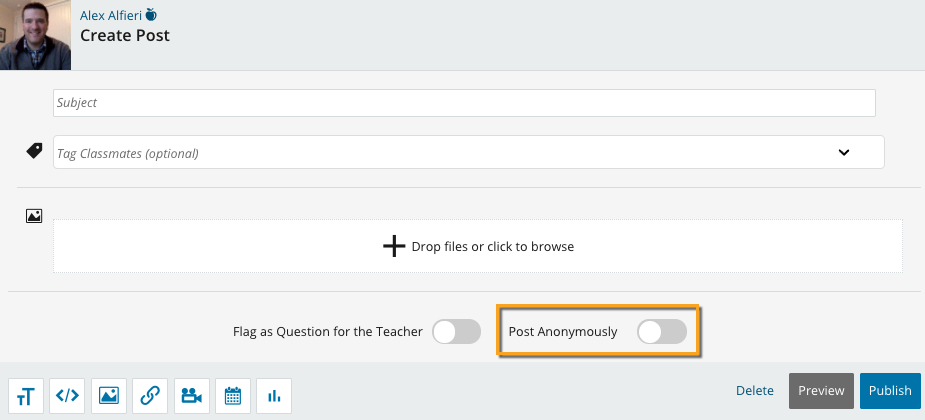Add a hyperlink with the link icon
The width and height of the screenshot is (925, 420).
pyautogui.click(x=150, y=396)
